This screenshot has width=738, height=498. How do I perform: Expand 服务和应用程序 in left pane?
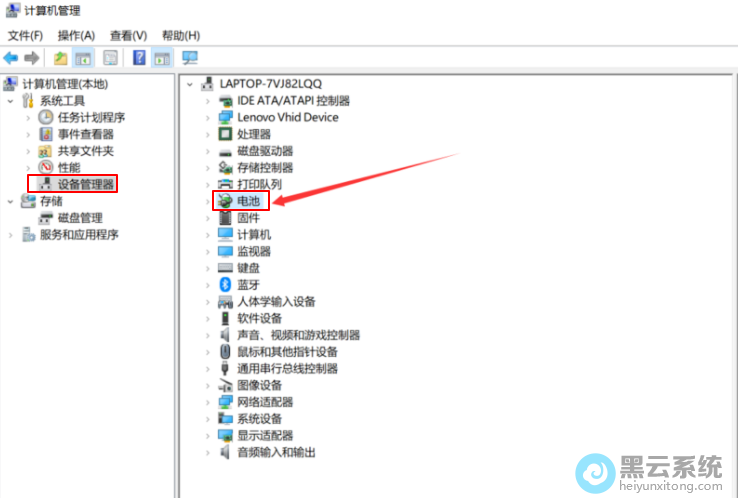pos(11,235)
